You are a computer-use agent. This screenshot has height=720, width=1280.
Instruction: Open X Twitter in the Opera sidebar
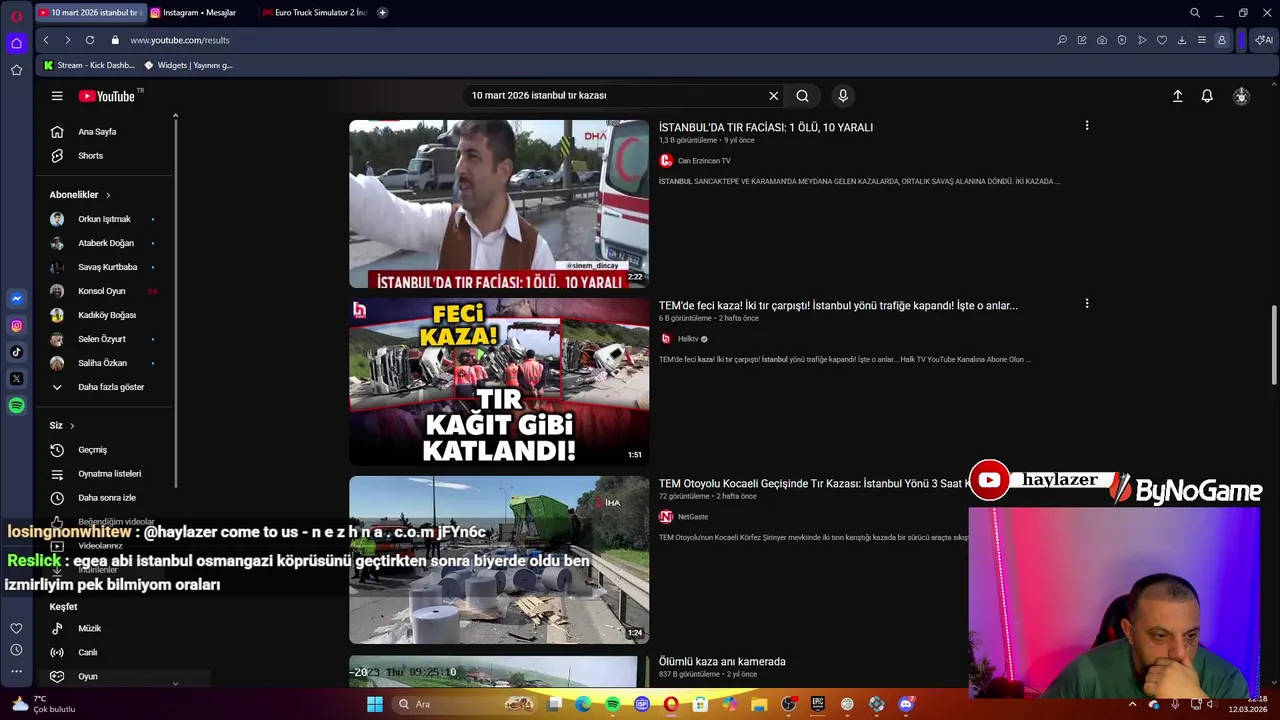16,379
